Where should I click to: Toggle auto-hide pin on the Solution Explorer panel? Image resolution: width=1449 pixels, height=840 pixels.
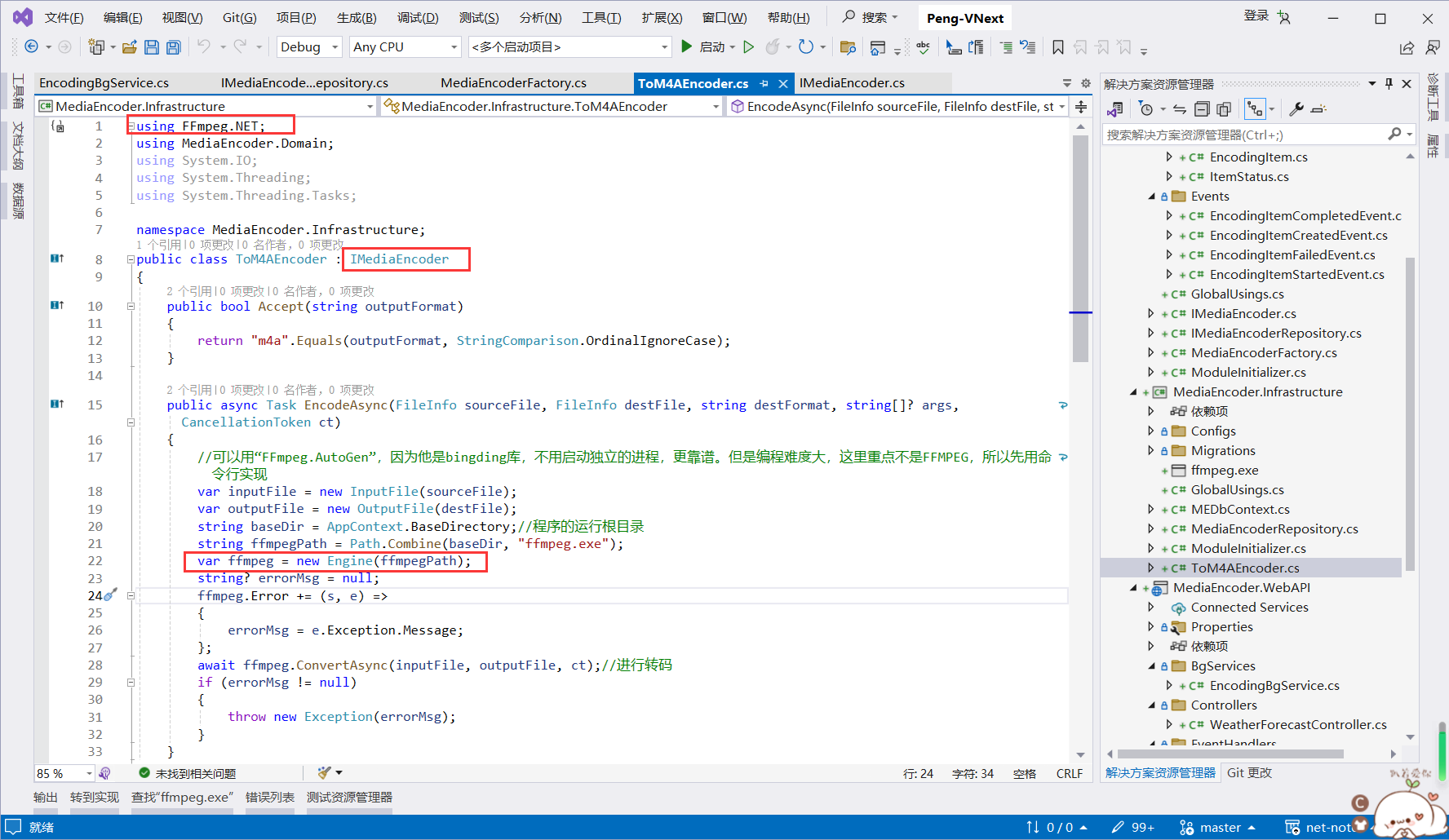[x=1389, y=83]
